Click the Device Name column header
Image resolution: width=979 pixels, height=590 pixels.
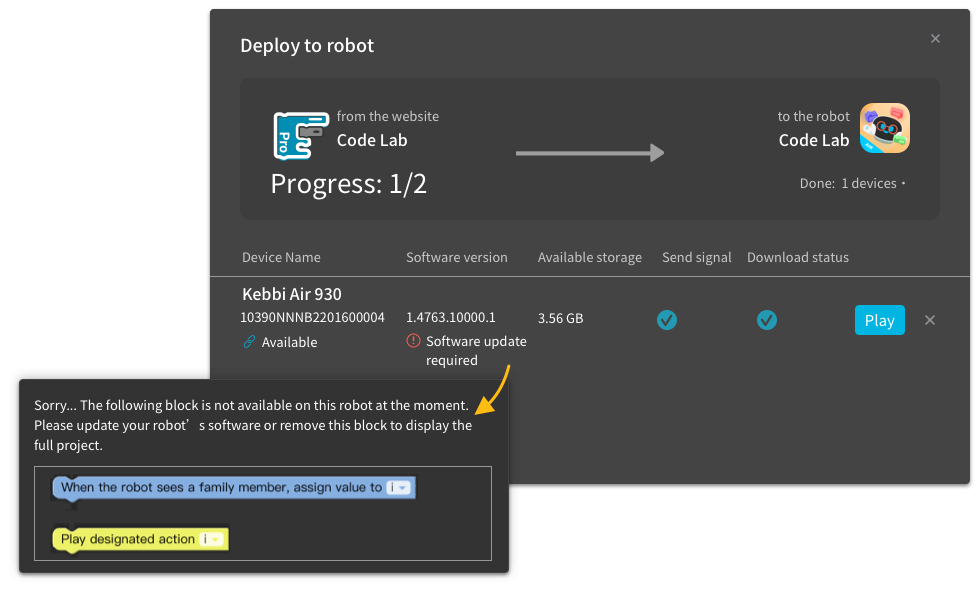pyautogui.click(x=281, y=257)
